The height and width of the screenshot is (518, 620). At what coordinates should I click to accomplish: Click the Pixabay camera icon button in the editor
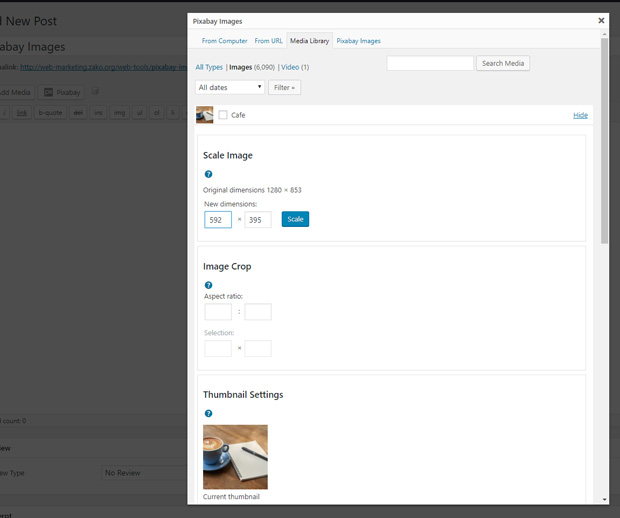62,93
